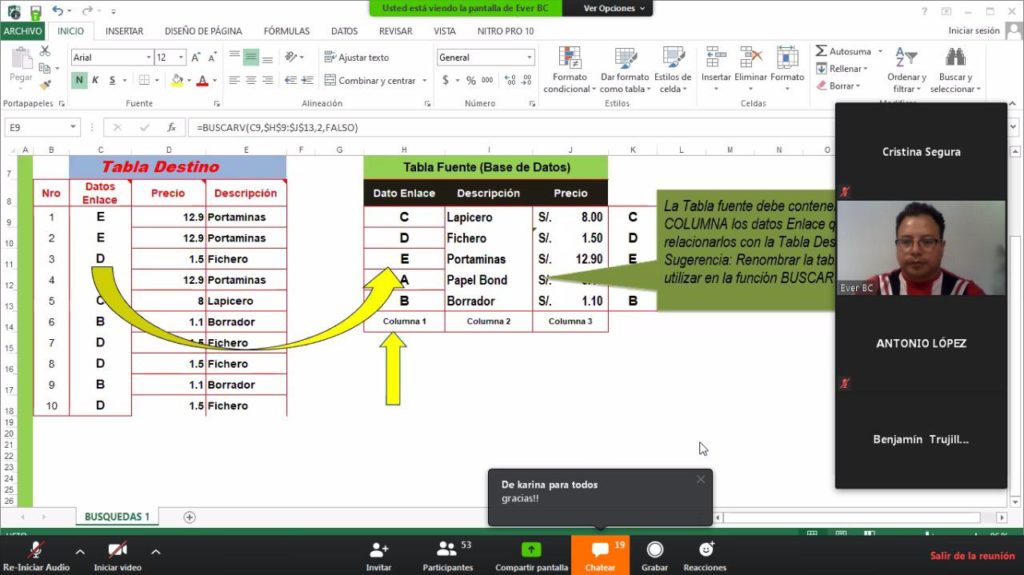Click Invitar in Zoom toolbar
1024x575 pixels.
[378, 556]
